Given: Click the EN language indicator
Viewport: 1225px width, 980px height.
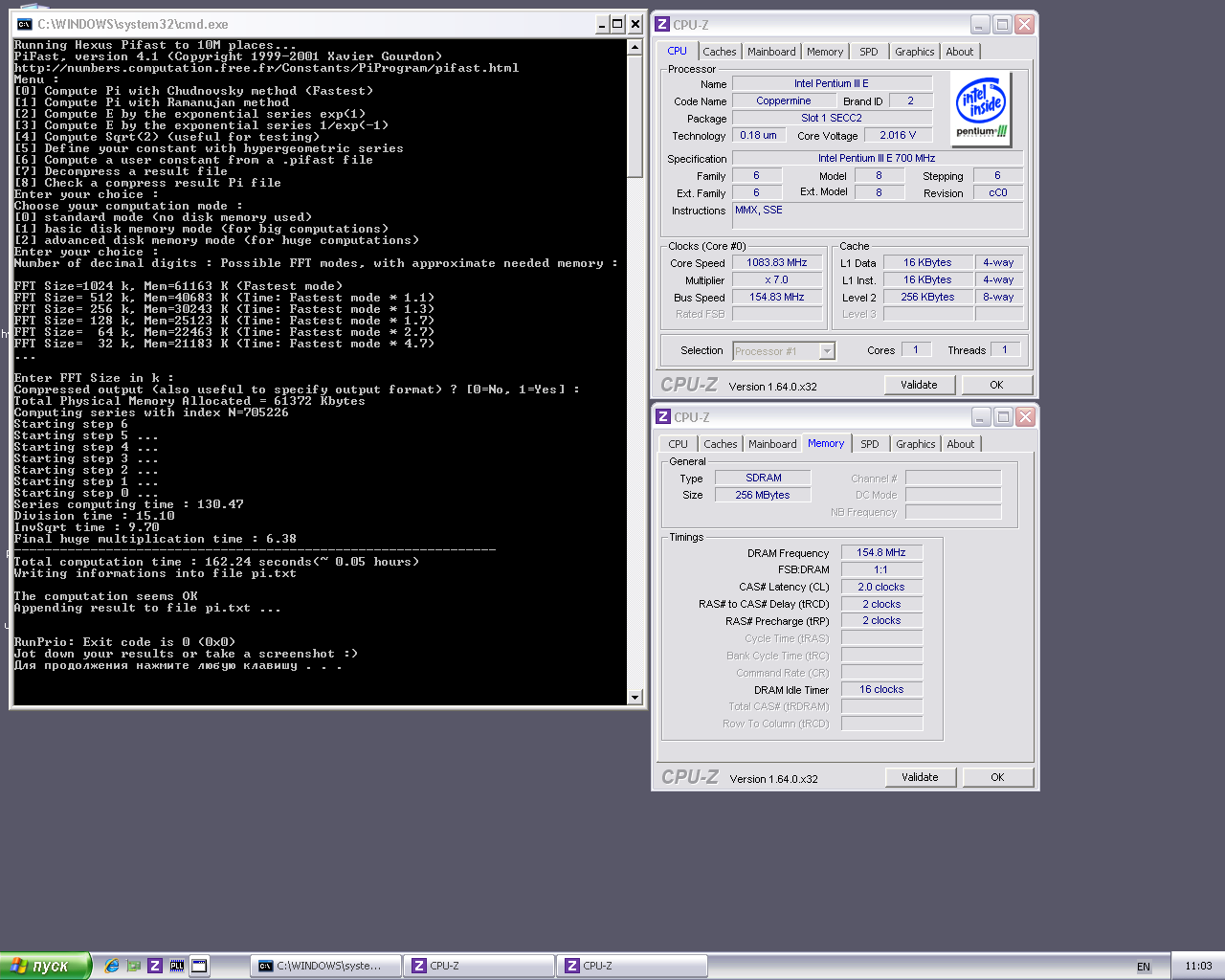Looking at the screenshot, I should (x=1144, y=967).
